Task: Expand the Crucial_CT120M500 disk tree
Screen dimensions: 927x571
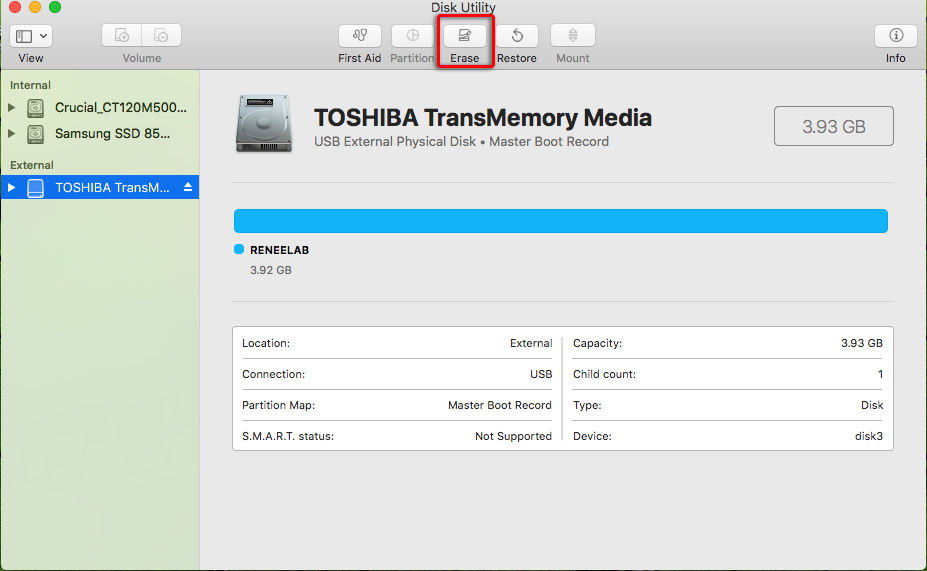Action: pyautogui.click(x=13, y=107)
